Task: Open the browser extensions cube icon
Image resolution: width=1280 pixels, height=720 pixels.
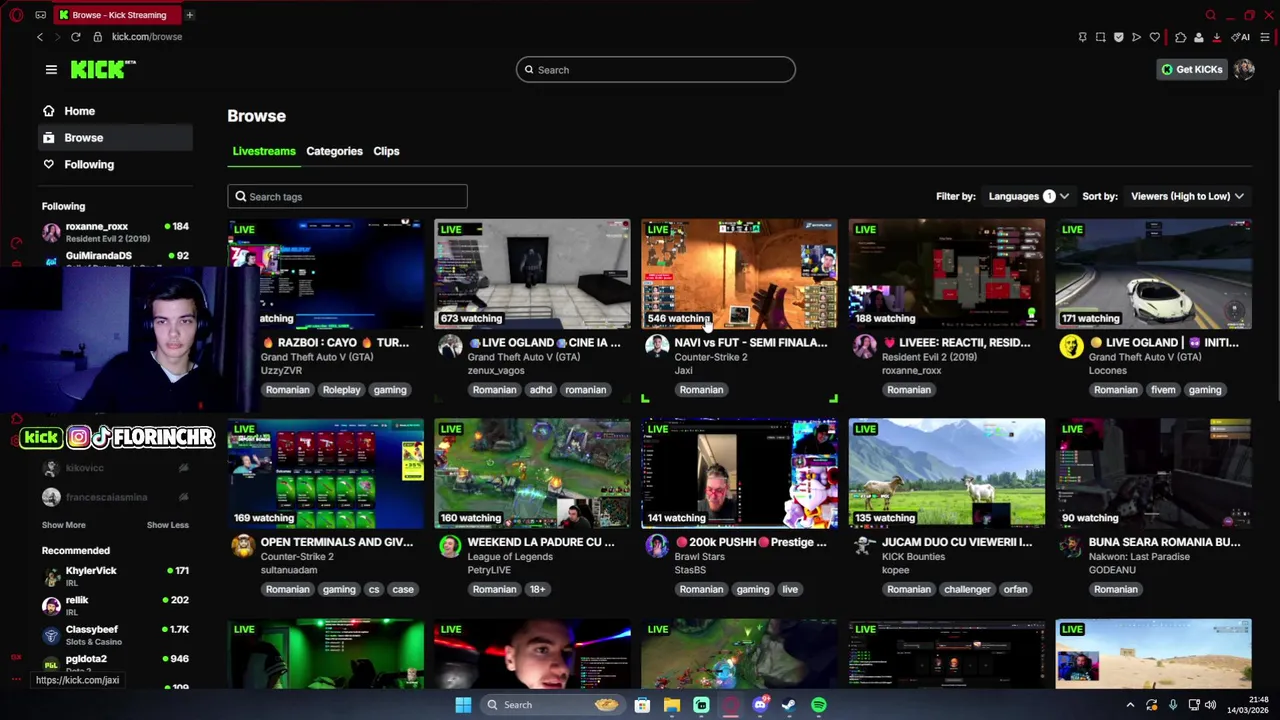Action: click(x=1180, y=37)
